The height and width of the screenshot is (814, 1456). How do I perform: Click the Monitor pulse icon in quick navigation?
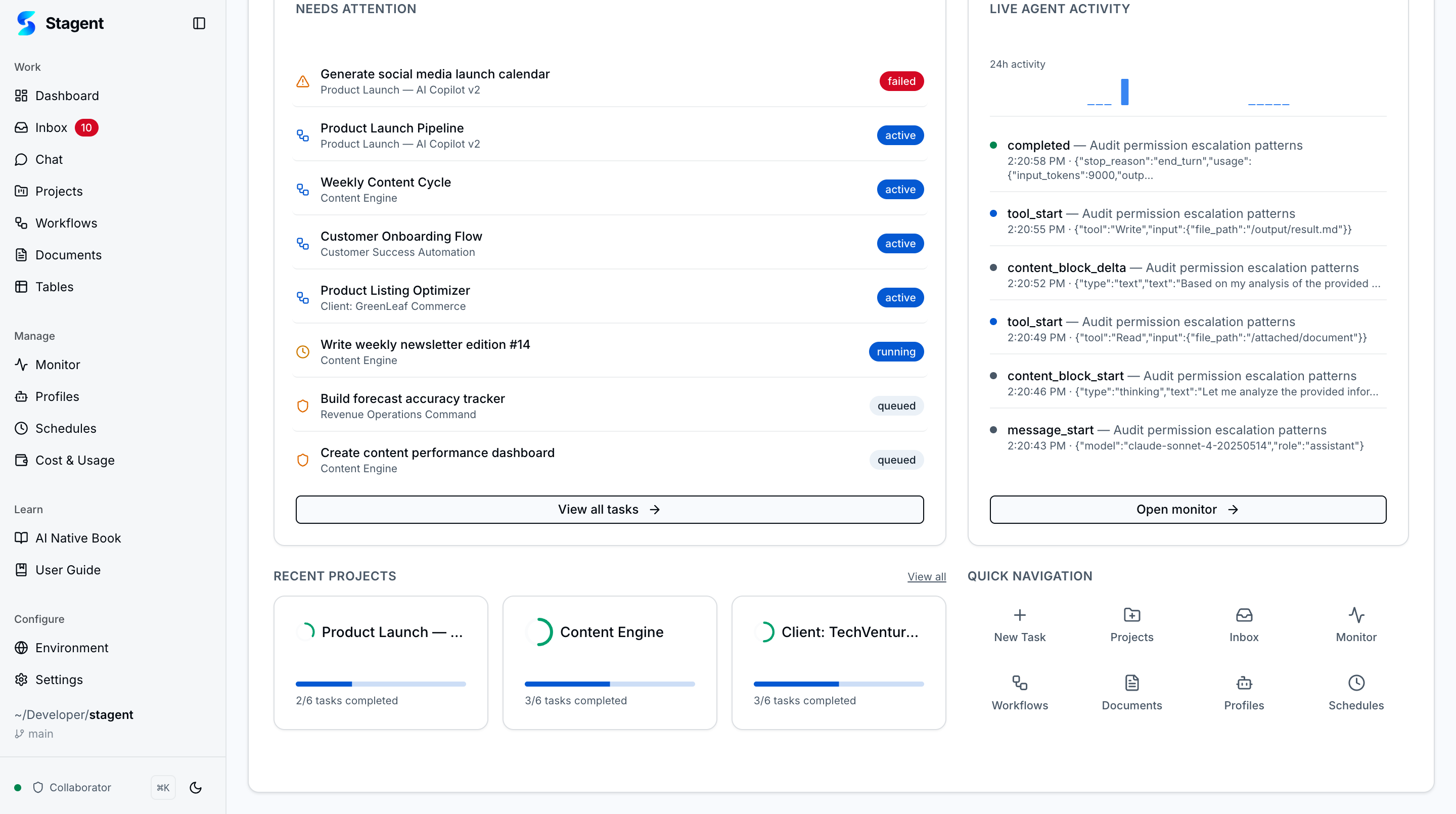click(x=1355, y=614)
